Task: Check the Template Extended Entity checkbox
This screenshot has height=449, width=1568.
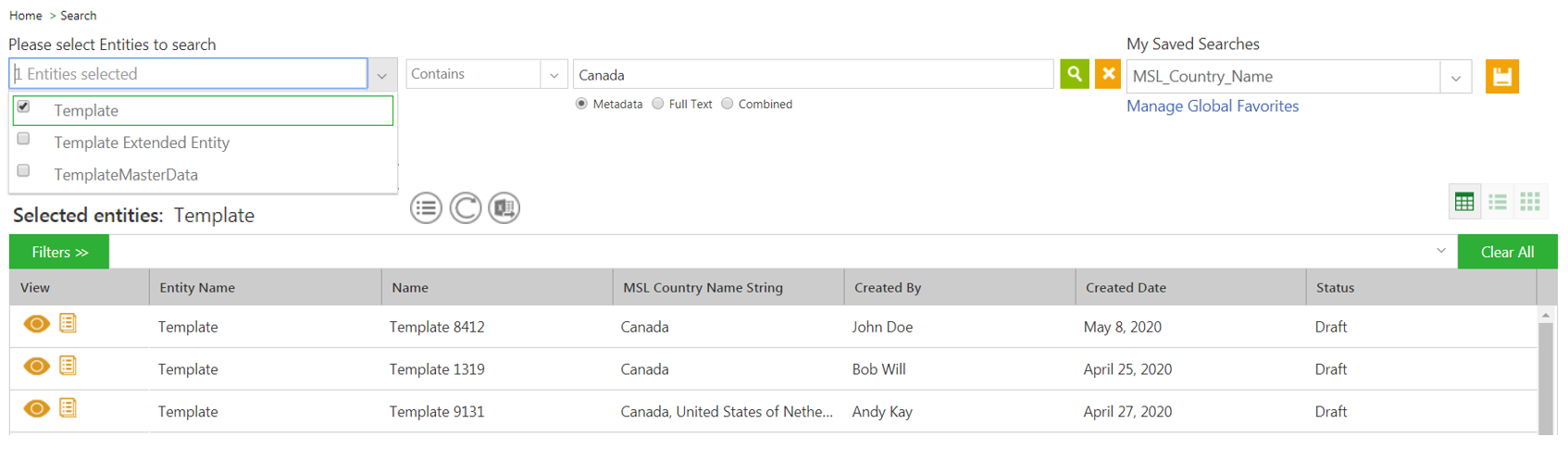Action: 24,139
